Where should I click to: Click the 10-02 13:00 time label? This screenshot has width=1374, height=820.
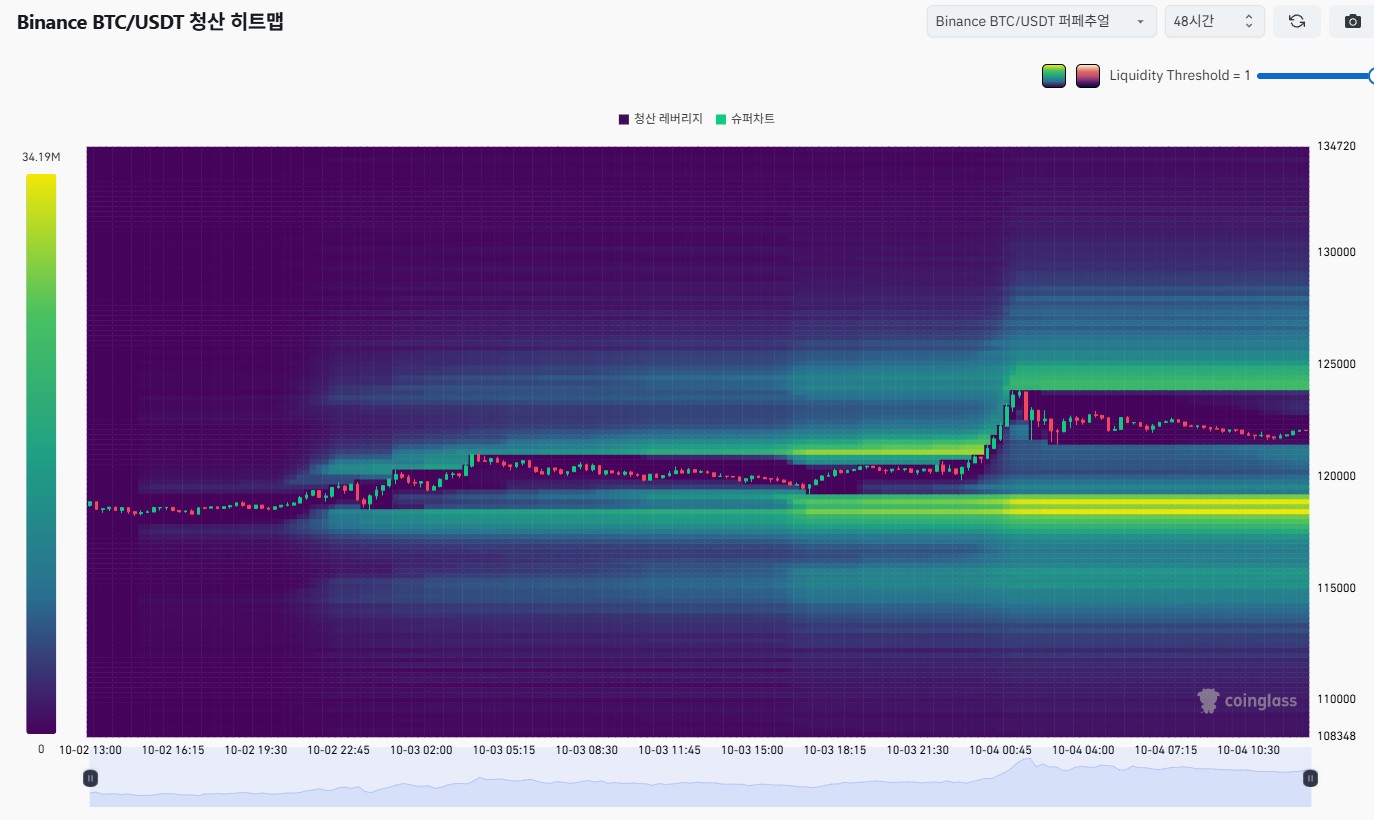pyautogui.click(x=90, y=749)
